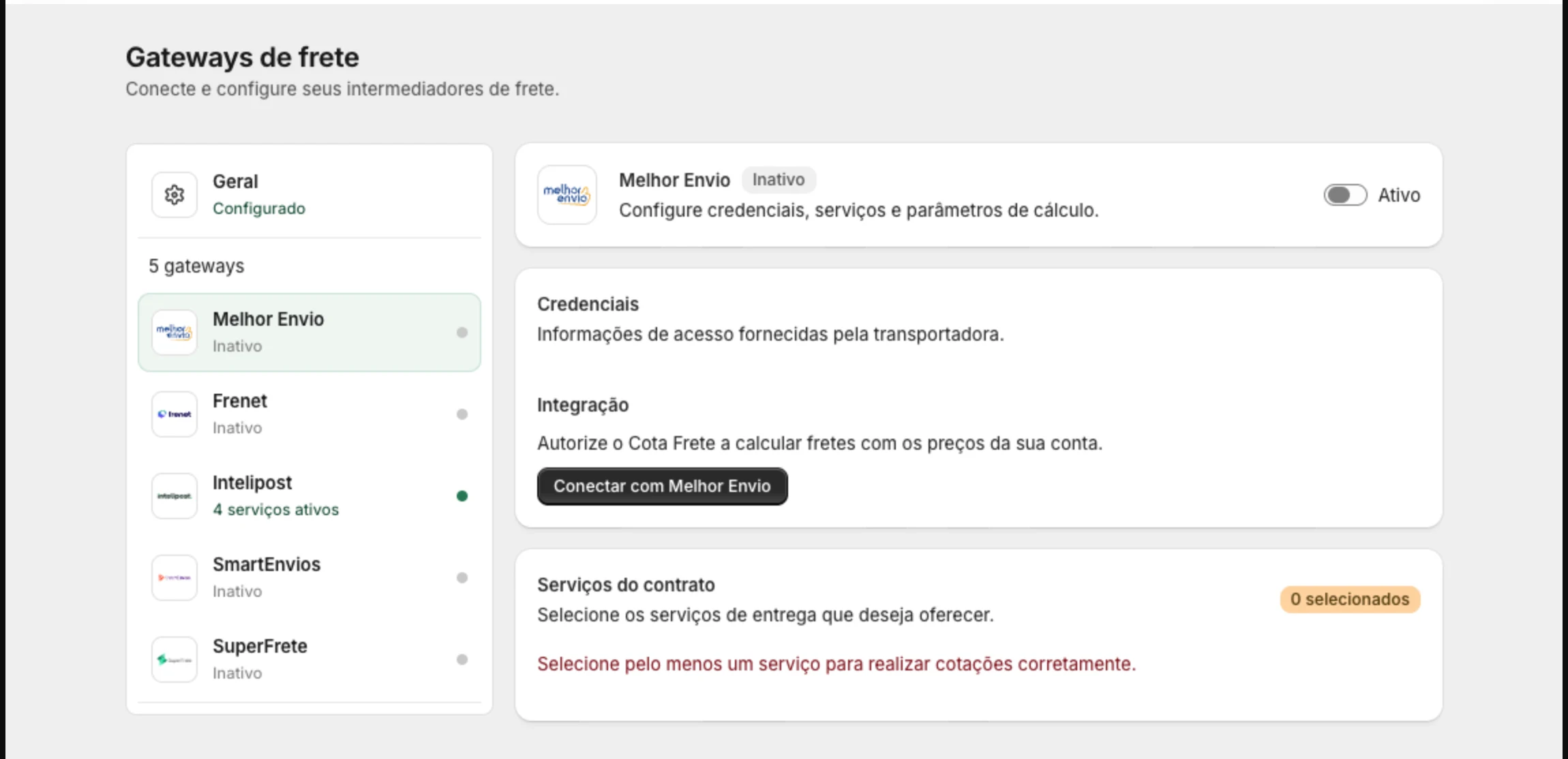This screenshot has height=759, width=1568.
Task: Select the Frenet gateway name
Action: coord(240,401)
